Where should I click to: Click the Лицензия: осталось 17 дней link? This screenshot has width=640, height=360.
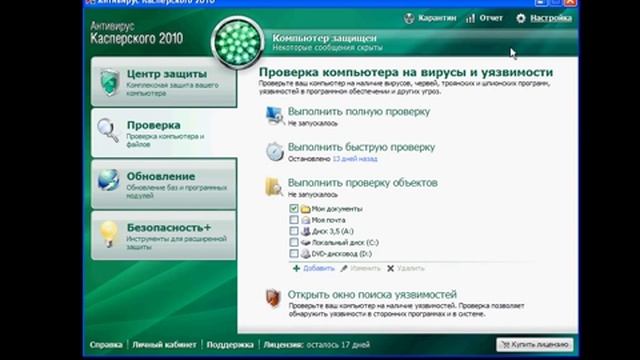pyautogui.click(x=316, y=345)
